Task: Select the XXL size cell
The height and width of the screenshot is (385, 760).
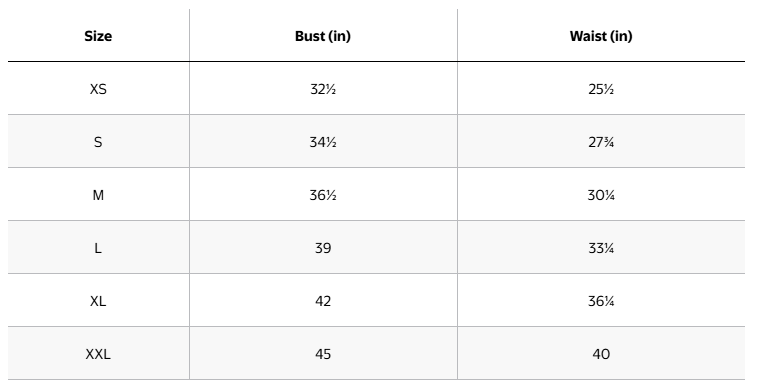Action: pos(98,354)
